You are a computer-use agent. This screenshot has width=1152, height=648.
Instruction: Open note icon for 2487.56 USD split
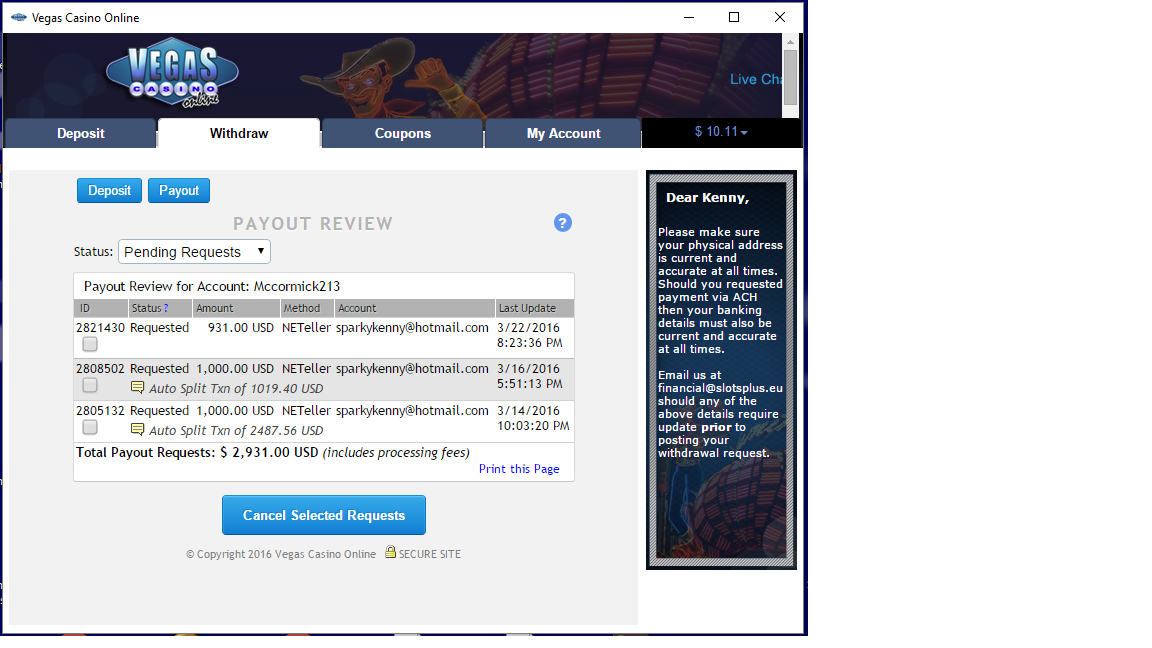tap(137, 429)
